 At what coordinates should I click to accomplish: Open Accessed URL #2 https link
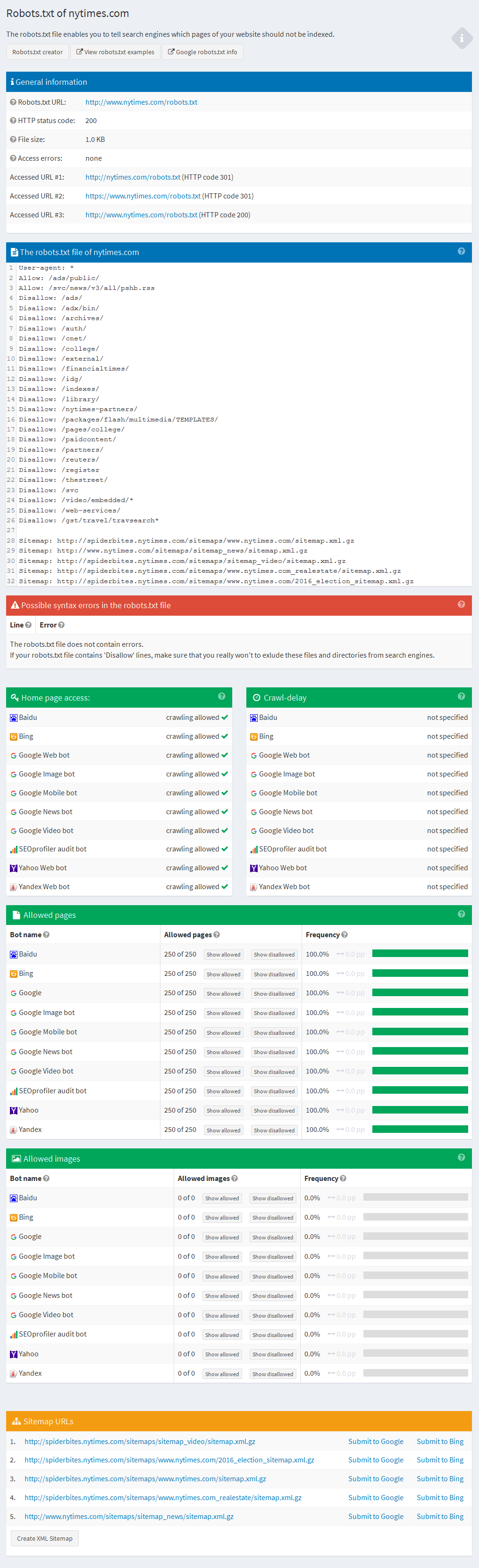click(x=143, y=196)
